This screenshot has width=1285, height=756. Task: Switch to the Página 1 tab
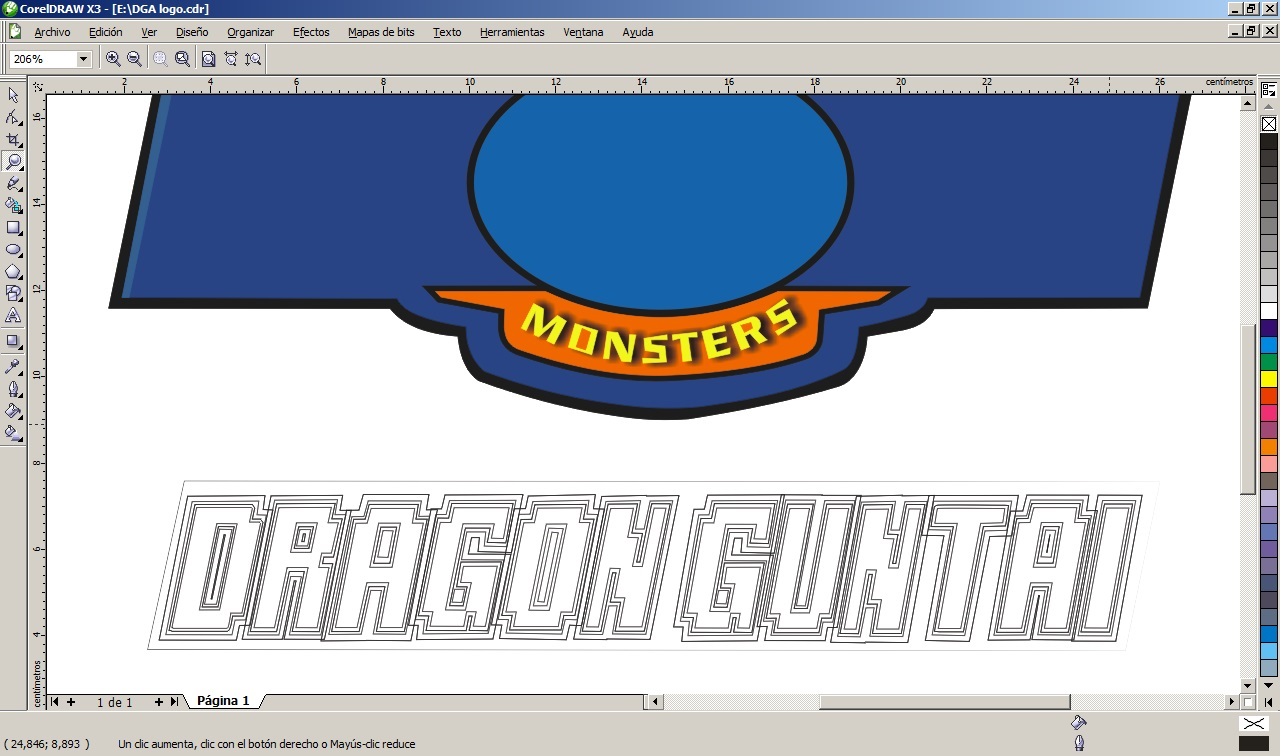[x=223, y=701]
